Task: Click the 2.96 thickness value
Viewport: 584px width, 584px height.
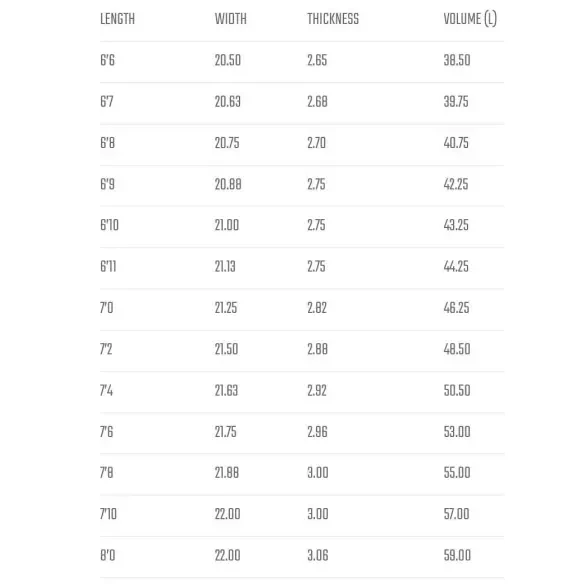Action: [317, 432]
